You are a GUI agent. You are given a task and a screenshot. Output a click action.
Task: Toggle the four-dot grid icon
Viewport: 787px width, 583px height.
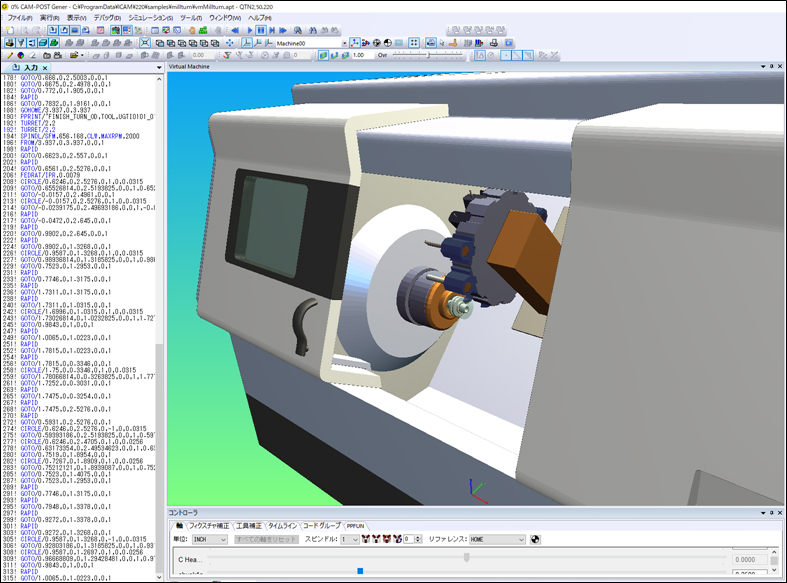[414, 43]
